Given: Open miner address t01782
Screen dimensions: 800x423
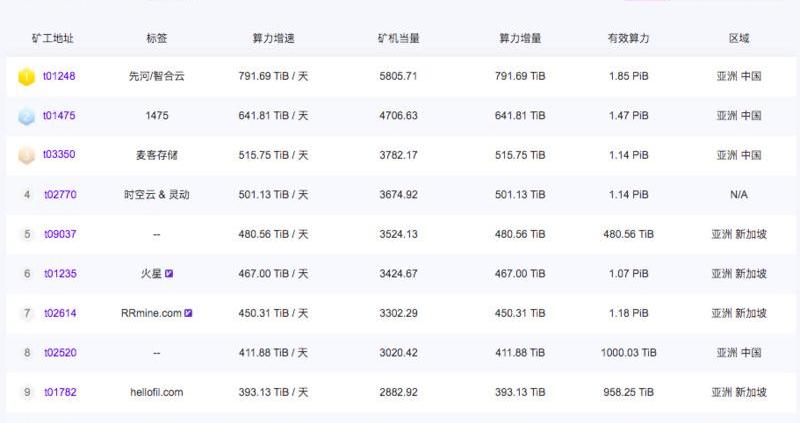Looking at the screenshot, I should 60,392.
